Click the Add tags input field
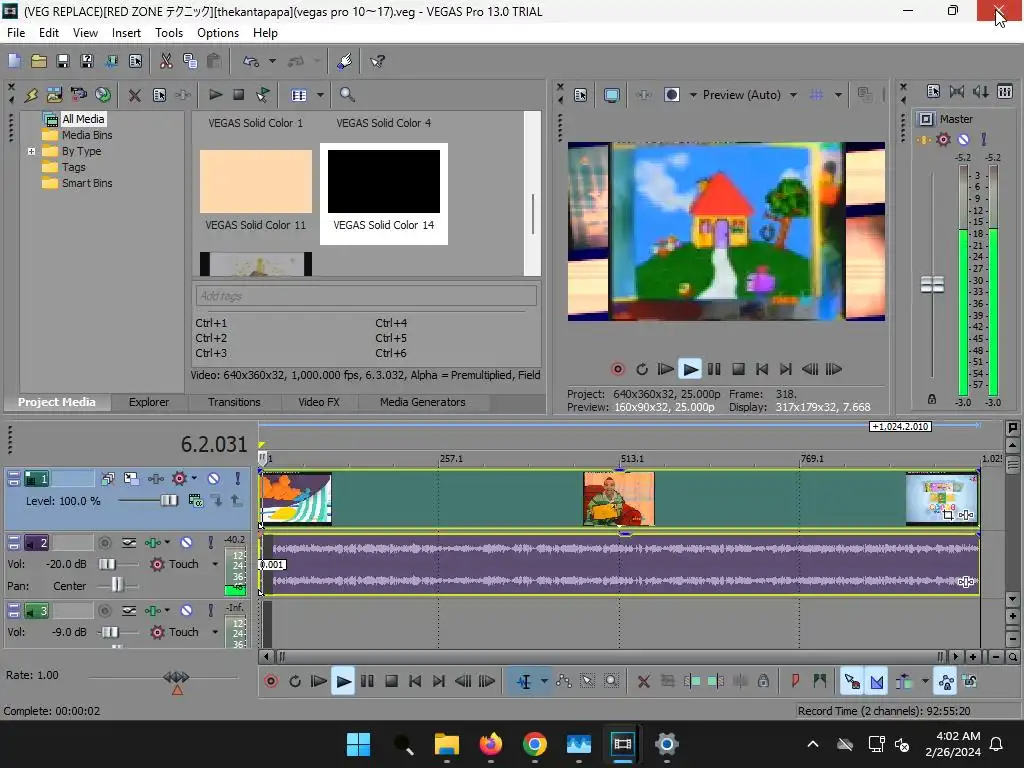 coord(366,296)
